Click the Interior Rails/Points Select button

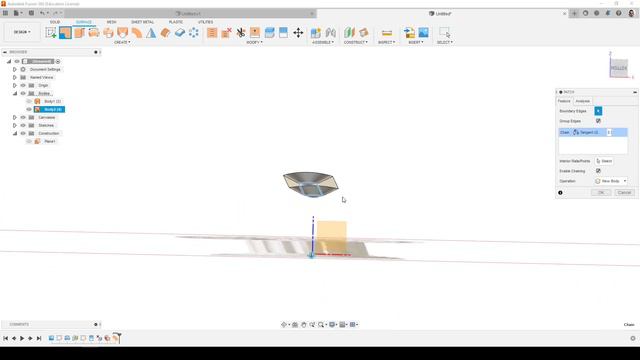pyautogui.click(x=604, y=161)
